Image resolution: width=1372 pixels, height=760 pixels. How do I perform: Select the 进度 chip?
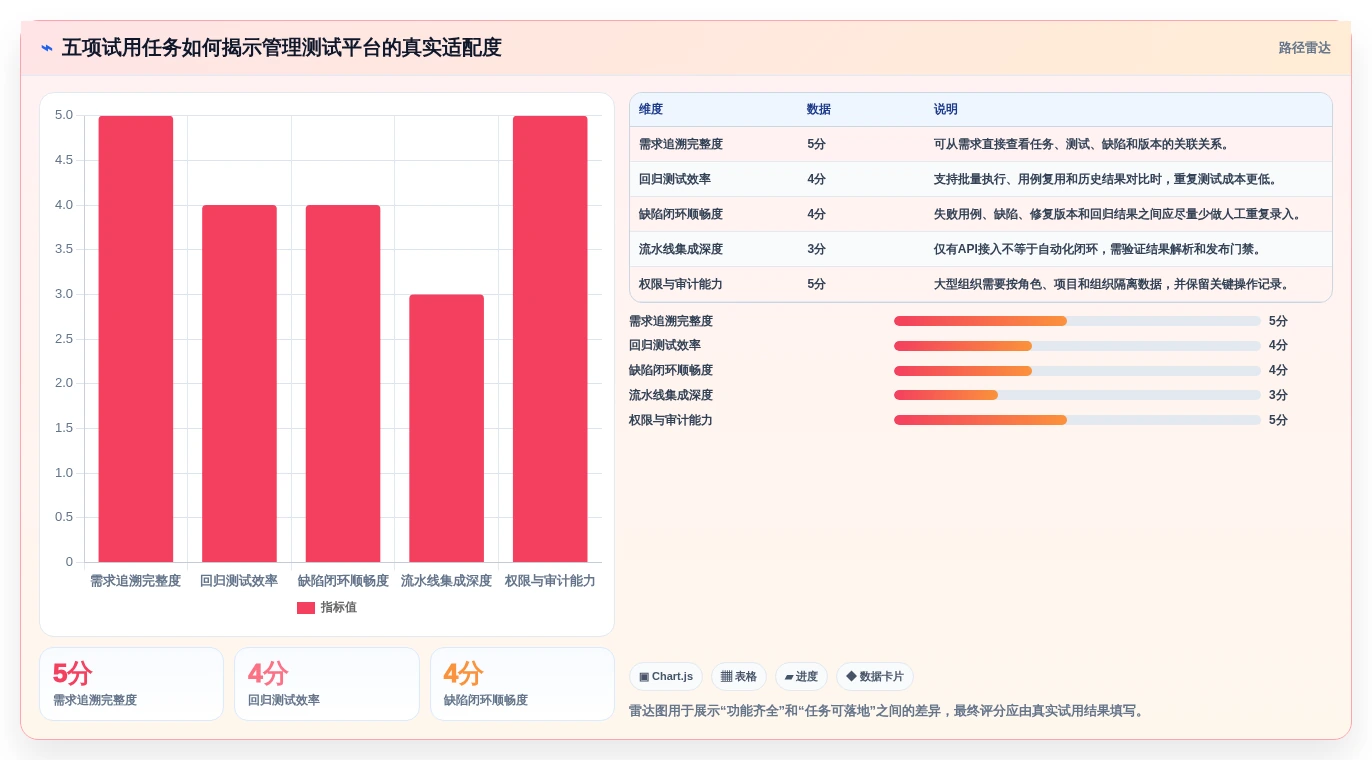pos(801,677)
